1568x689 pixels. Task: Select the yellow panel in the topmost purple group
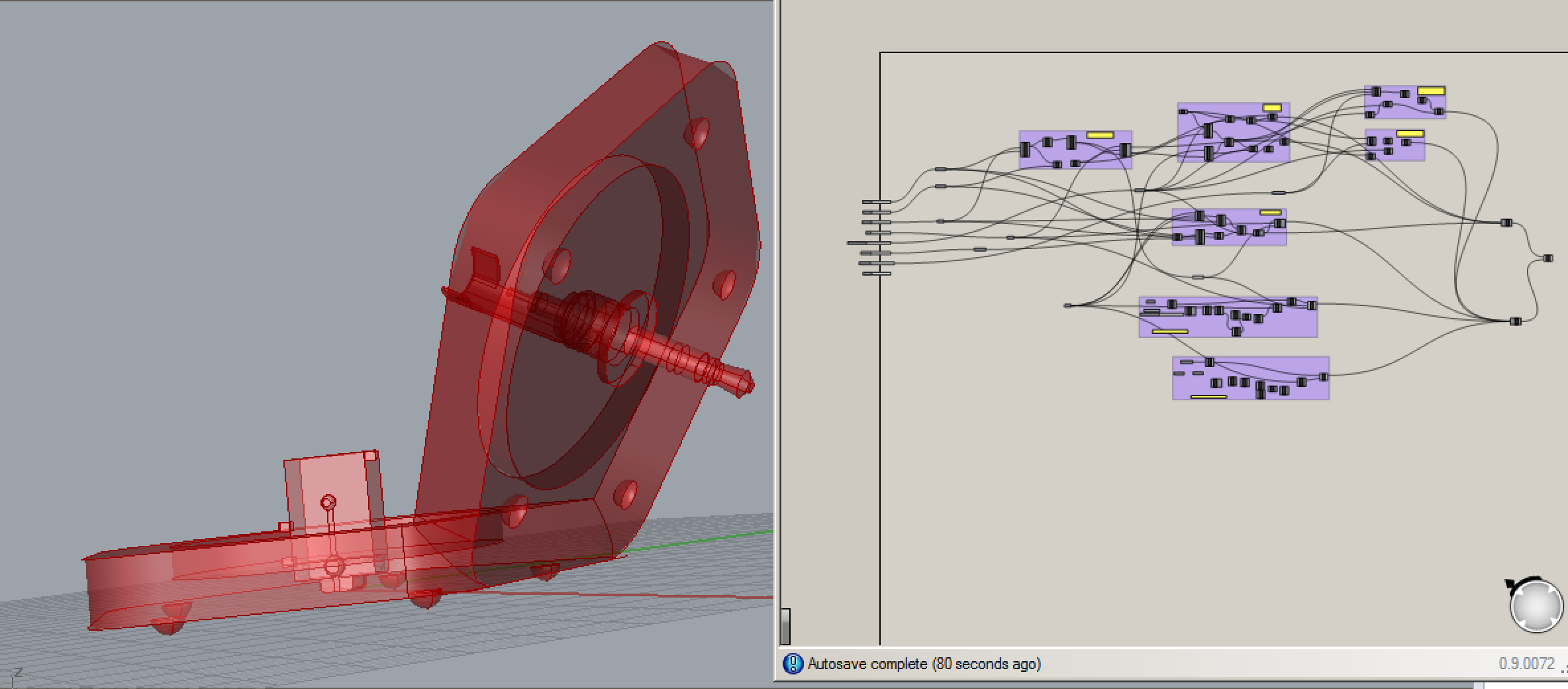click(1431, 91)
